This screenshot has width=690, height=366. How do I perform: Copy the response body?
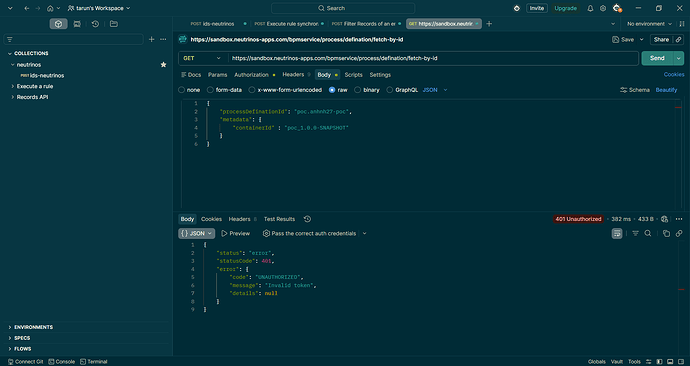tap(666, 233)
